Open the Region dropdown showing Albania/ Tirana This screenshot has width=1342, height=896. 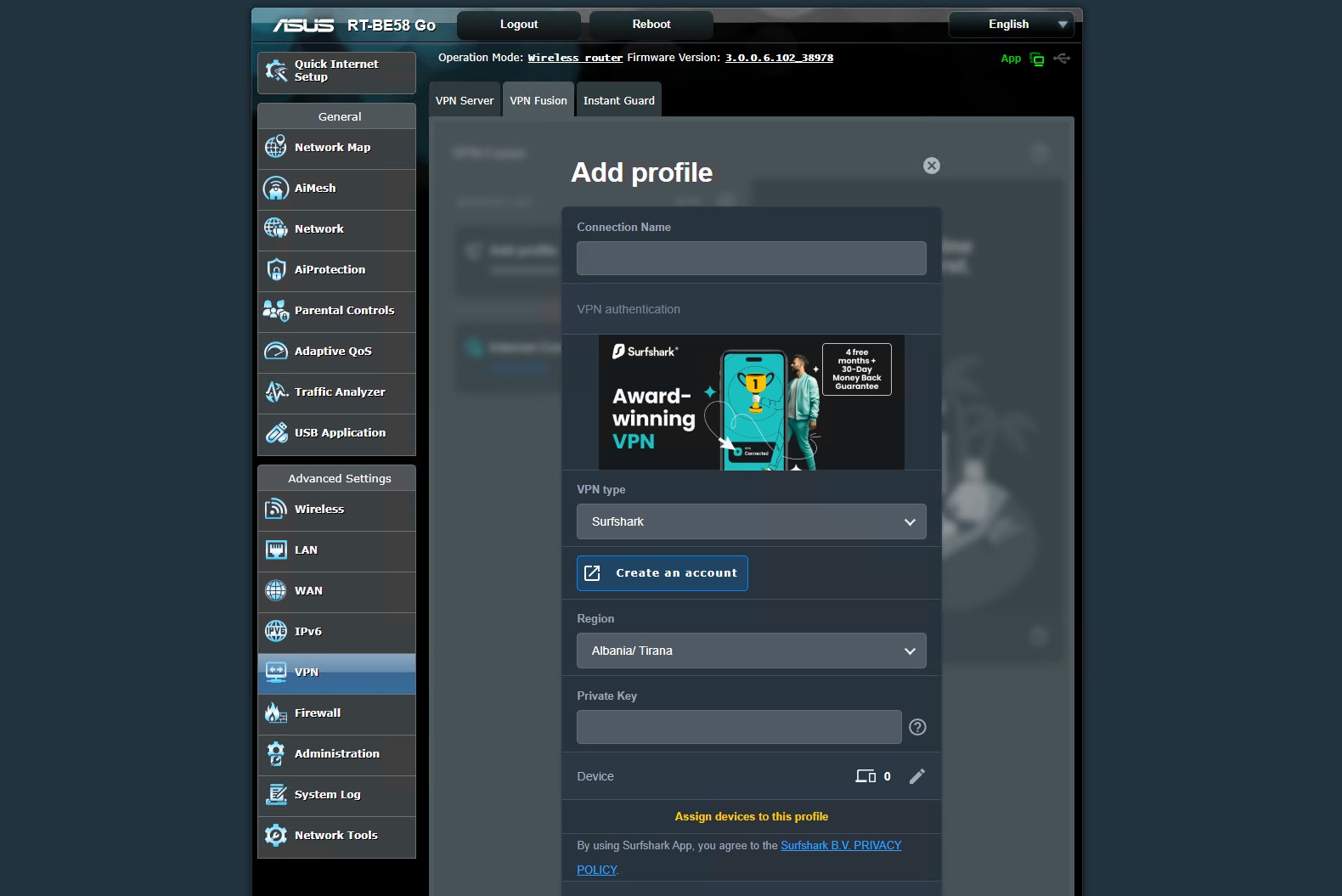click(x=752, y=651)
